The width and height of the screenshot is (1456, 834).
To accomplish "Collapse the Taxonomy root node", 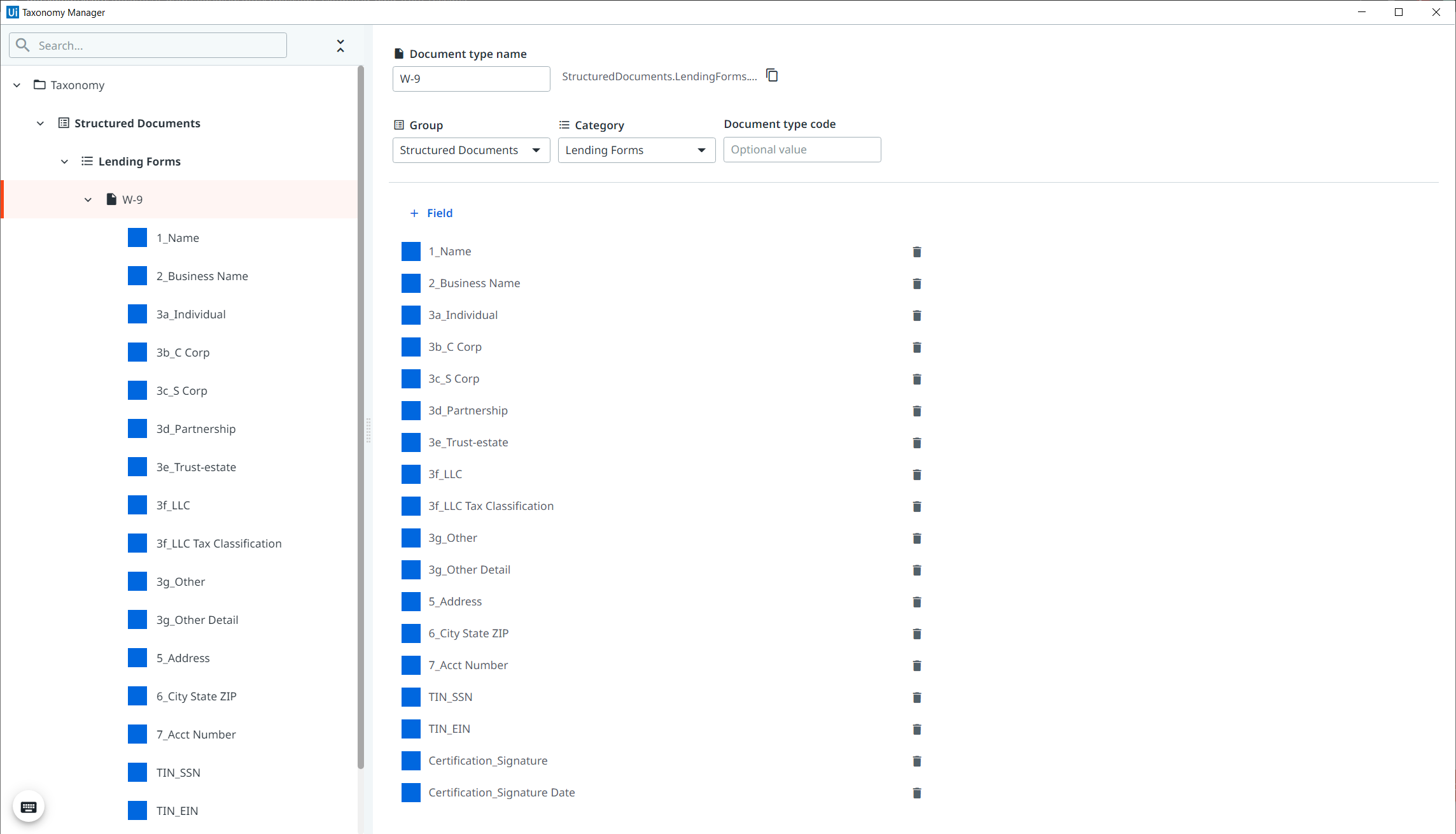I will click(x=17, y=85).
